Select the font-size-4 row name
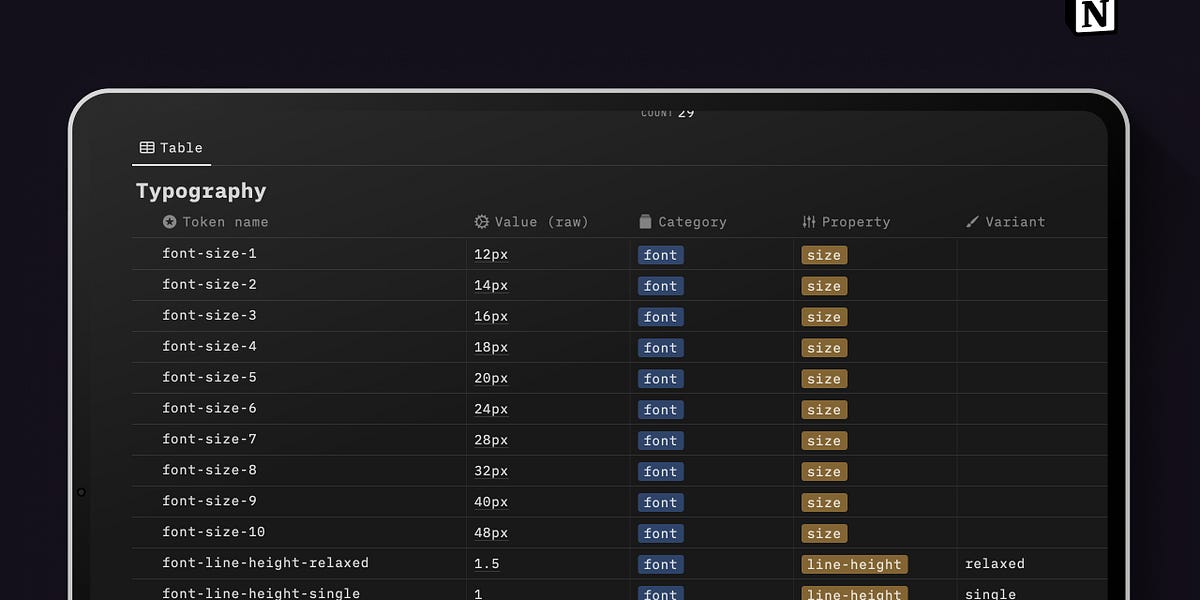 click(210, 347)
